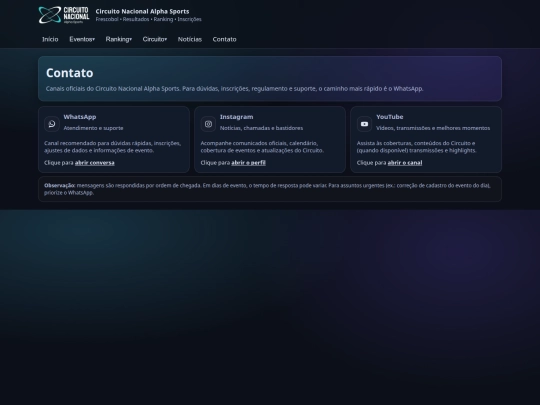The height and width of the screenshot is (405, 540).
Task: Click the Observação note text
Action: coord(267,189)
